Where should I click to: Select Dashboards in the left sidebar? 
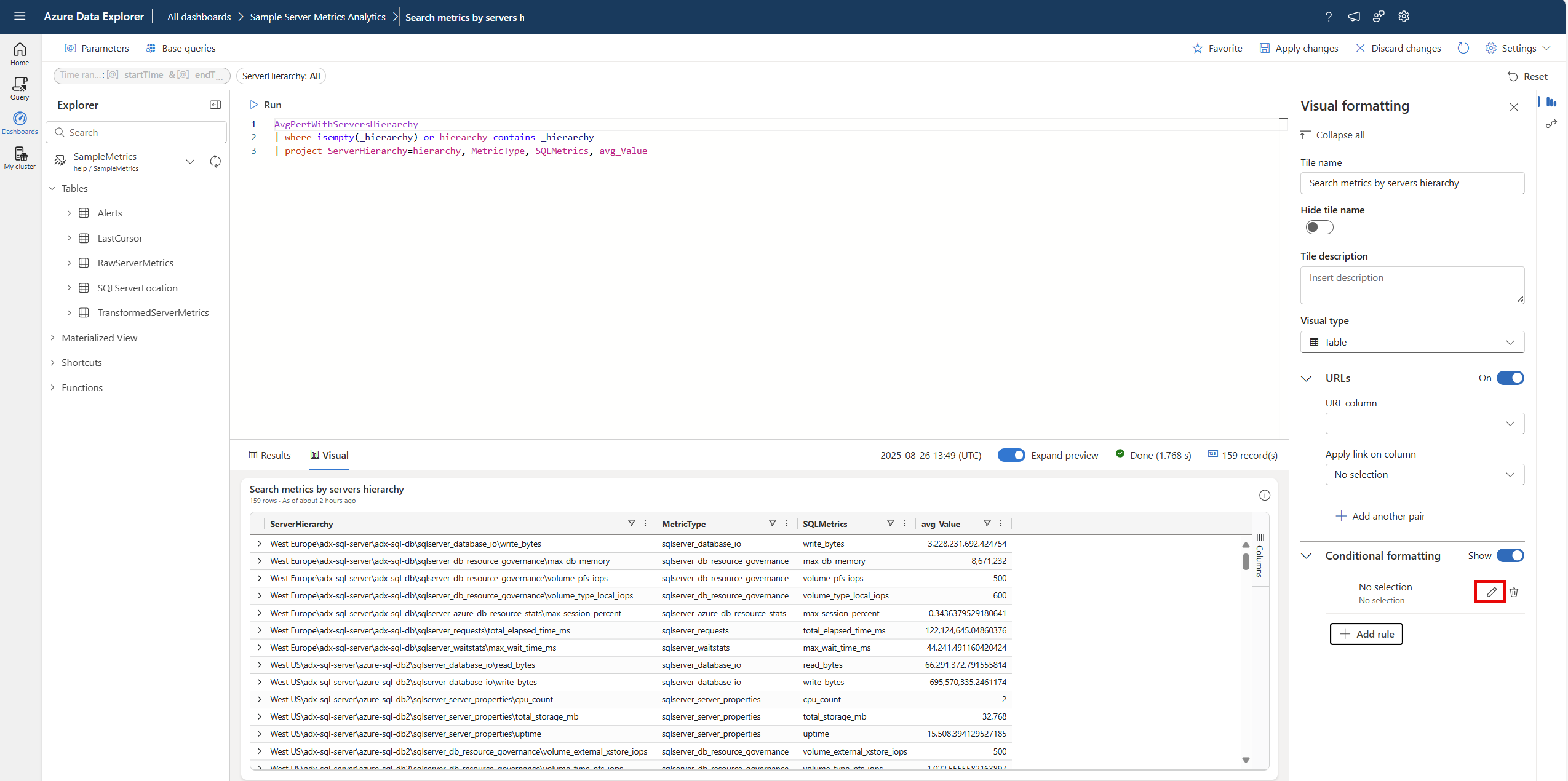[x=19, y=122]
